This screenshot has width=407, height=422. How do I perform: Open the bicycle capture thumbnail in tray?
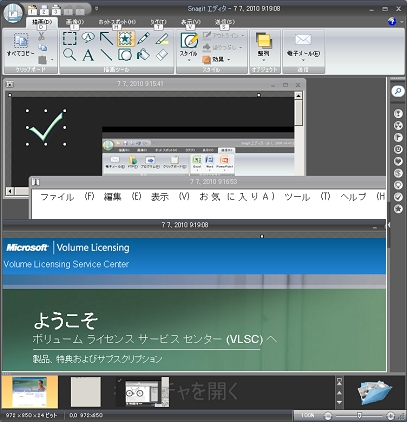point(142,393)
